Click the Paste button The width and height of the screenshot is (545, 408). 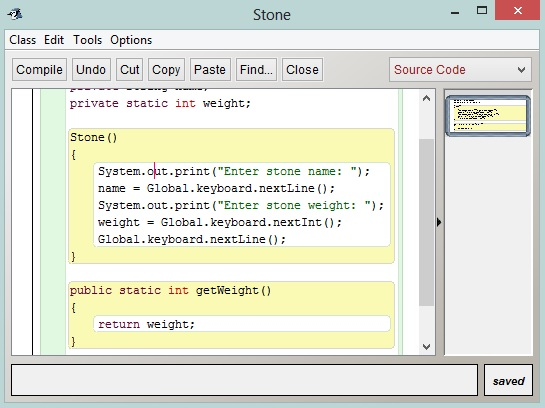[x=210, y=70]
